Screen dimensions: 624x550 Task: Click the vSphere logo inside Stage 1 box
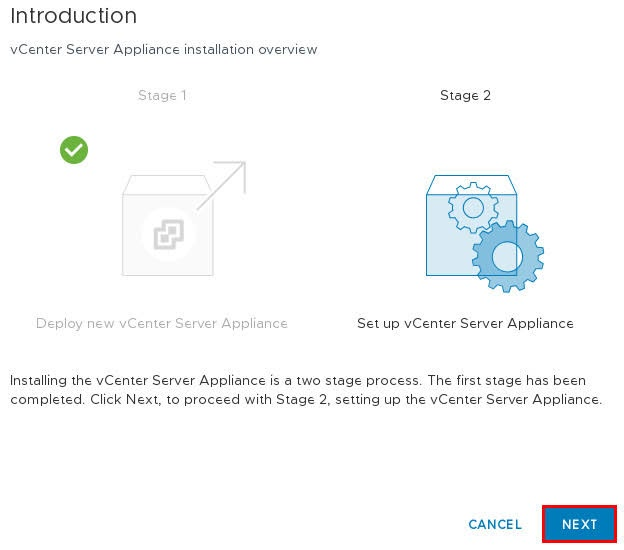point(169,234)
